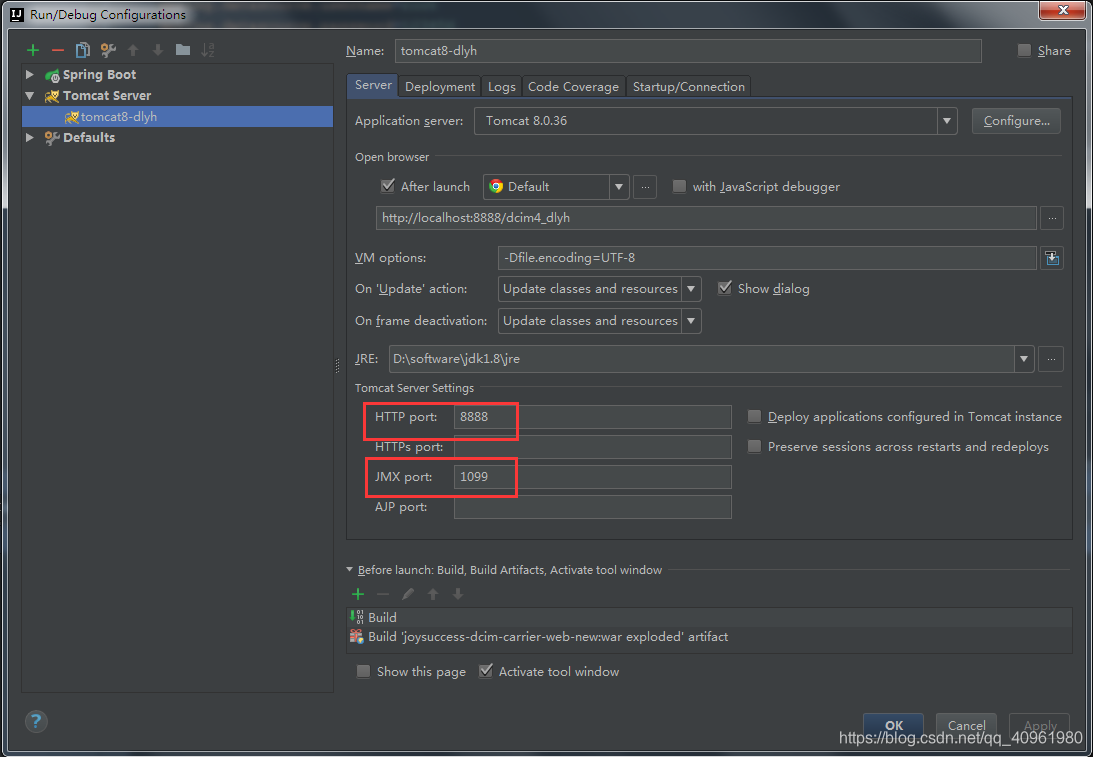Viewport: 1093px width, 757px height.
Task: Remove before-launch task minus icon
Action: (x=383, y=594)
